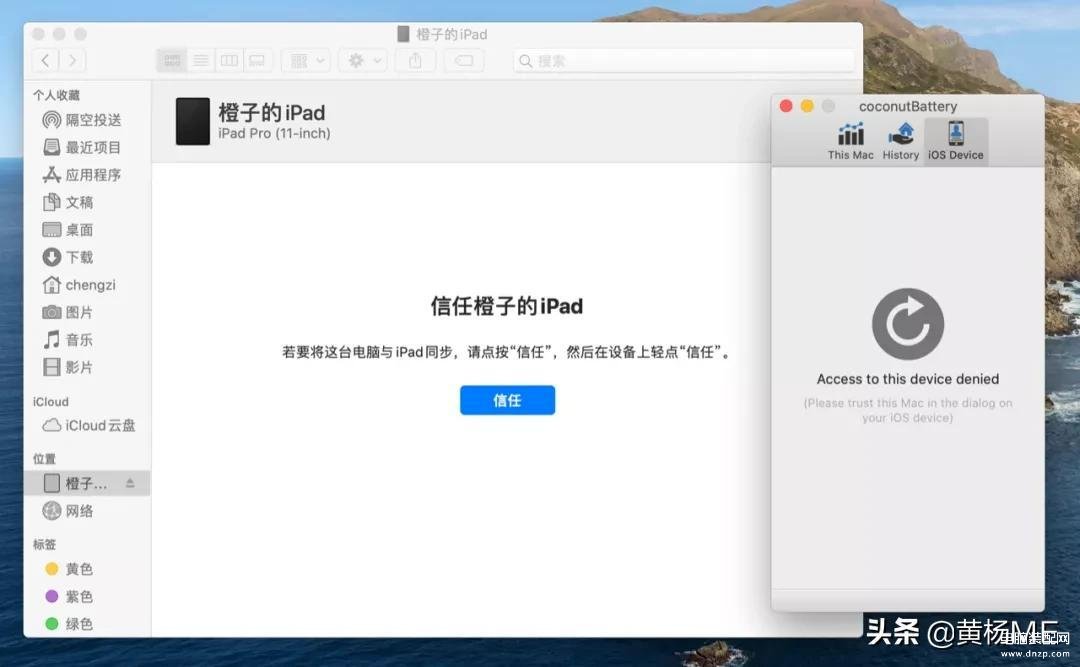Click the Share toolbar button
The height and width of the screenshot is (667, 1080).
point(415,61)
